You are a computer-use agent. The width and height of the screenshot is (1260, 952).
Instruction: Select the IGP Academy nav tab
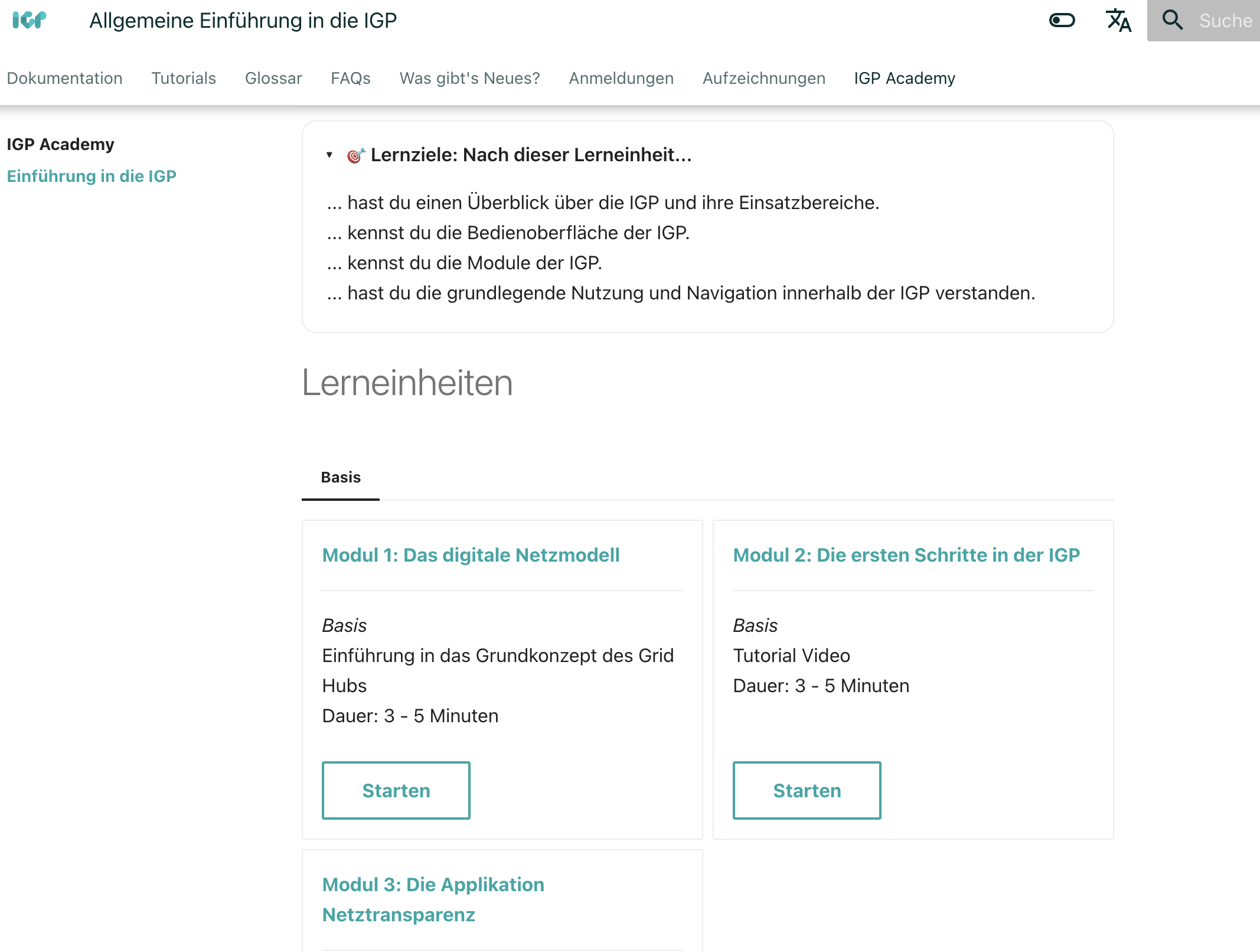click(x=905, y=79)
